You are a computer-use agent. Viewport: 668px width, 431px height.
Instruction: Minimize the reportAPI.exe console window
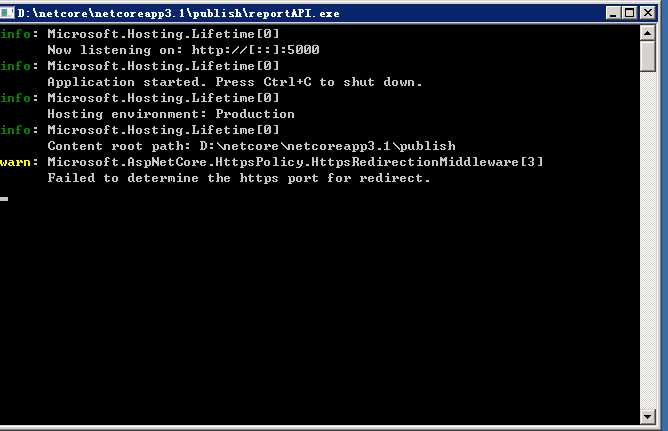pyautogui.click(x=612, y=12)
